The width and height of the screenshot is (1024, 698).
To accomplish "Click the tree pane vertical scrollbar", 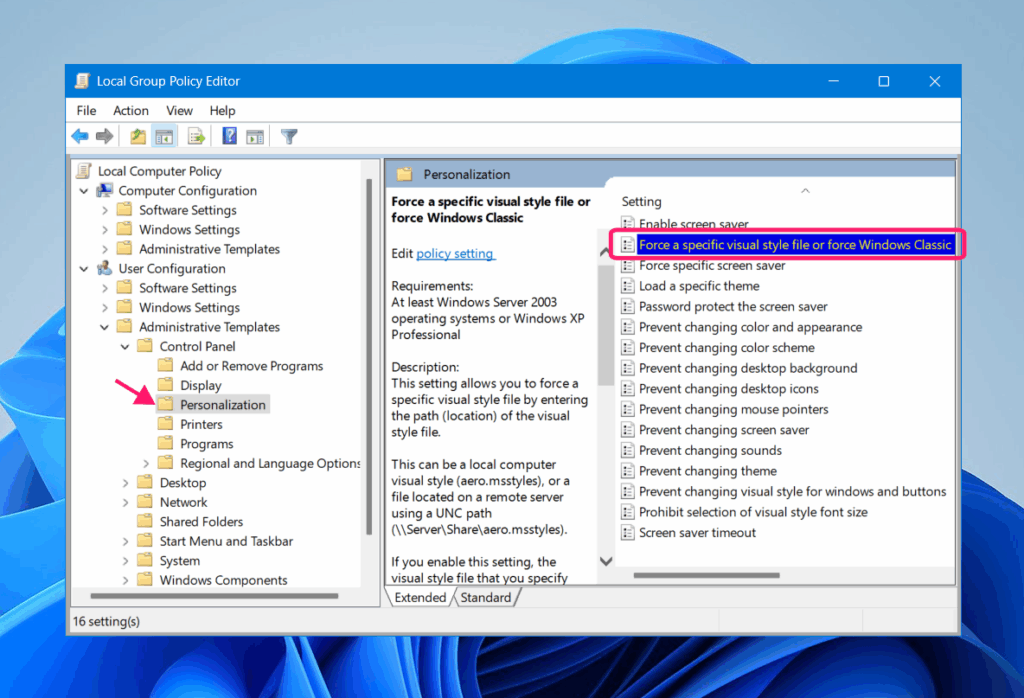I will pyautogui.click(x=369, y=357).
